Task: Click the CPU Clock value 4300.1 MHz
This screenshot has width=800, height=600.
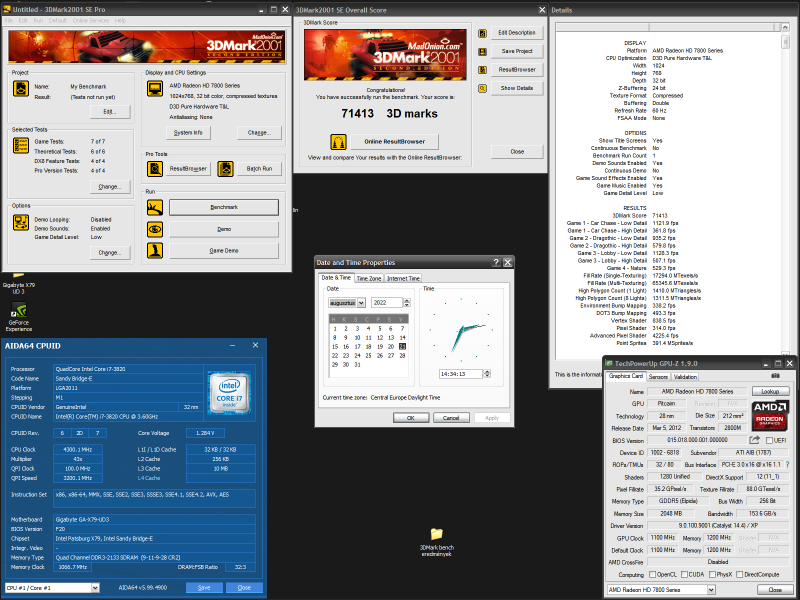Action: [x=78, y=449]
